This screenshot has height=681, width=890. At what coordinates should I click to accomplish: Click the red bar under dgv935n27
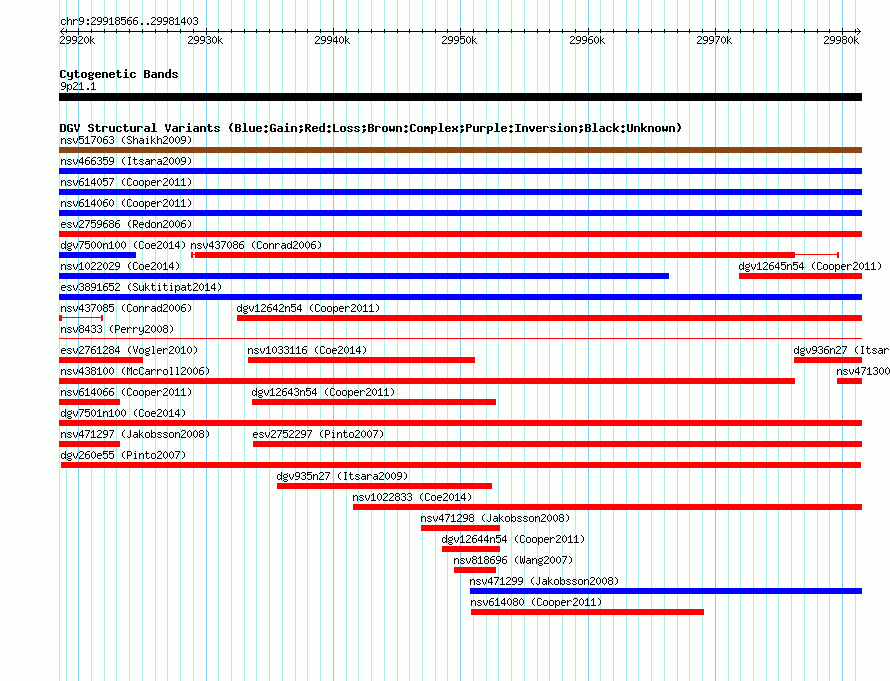pyautogui.click(x=384, y=486)
